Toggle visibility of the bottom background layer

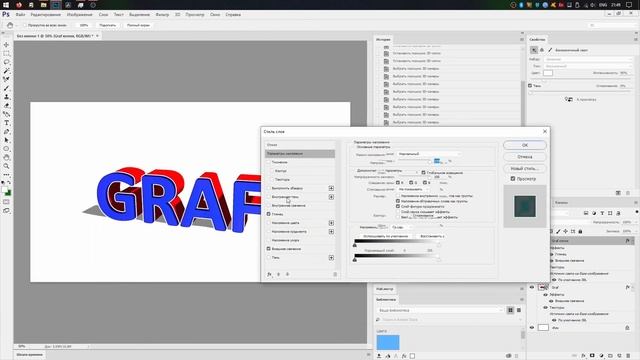531,327
